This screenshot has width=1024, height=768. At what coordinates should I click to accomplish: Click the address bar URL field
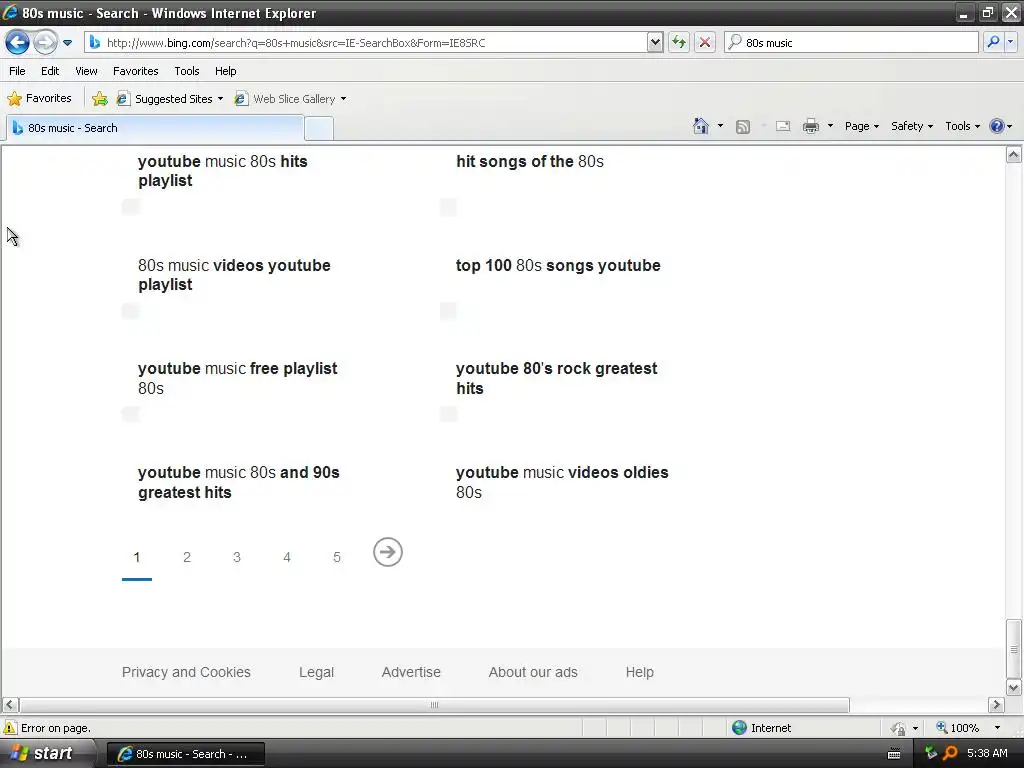pyautogui.click(x=366, y=43)
